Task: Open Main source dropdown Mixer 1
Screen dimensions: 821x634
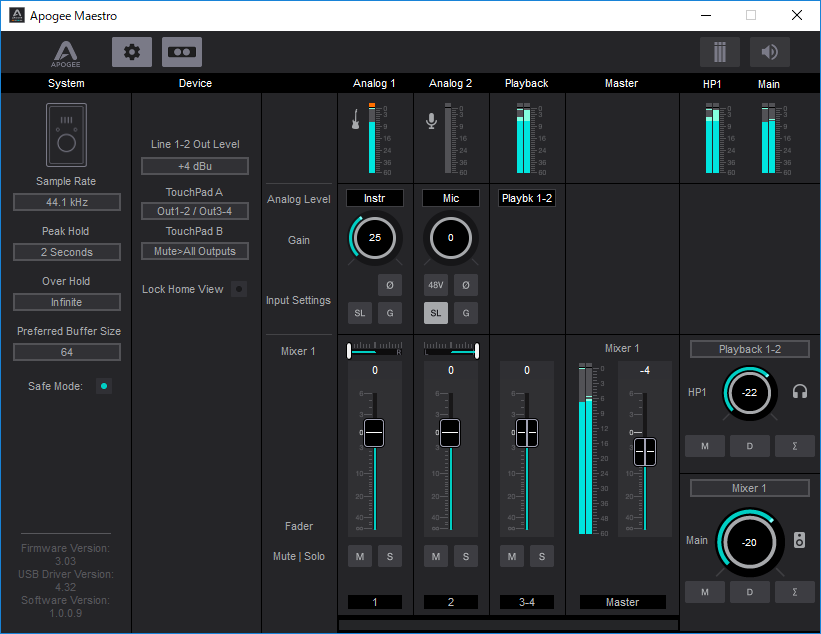Action: pyautogui.click(x=750, y=488)
